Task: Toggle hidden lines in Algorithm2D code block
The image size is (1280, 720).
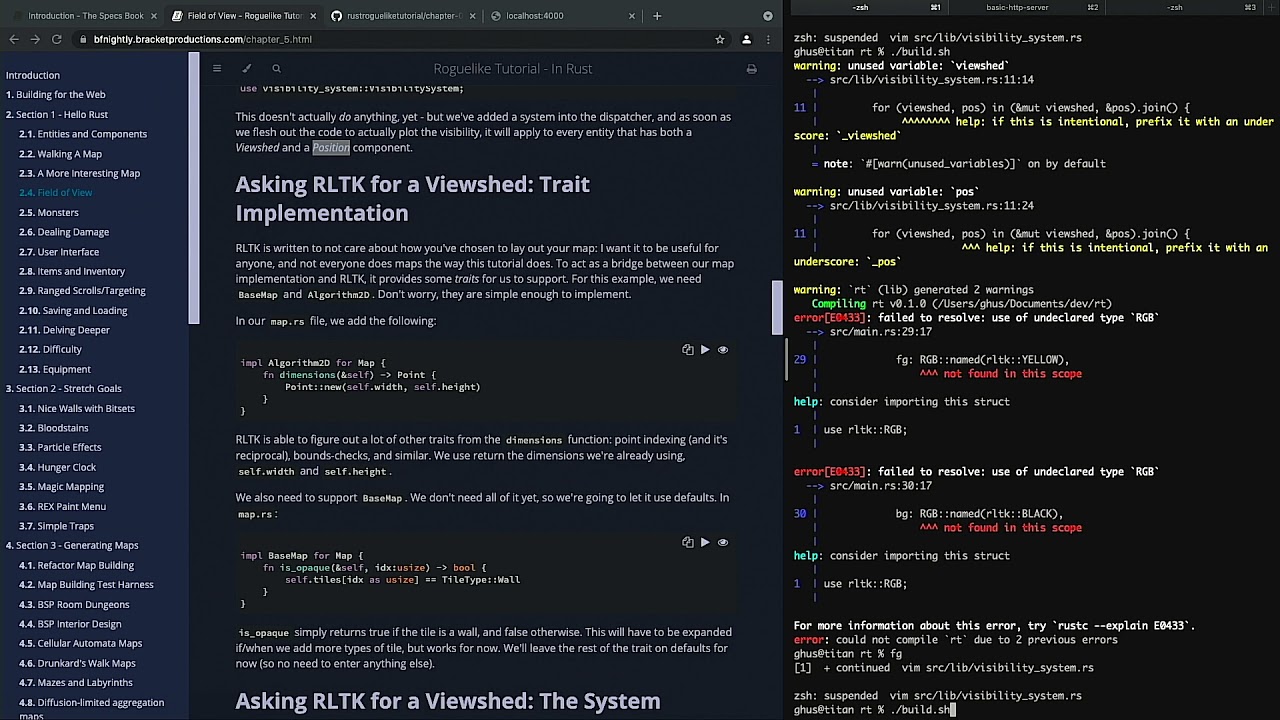Action: (723, 350)
